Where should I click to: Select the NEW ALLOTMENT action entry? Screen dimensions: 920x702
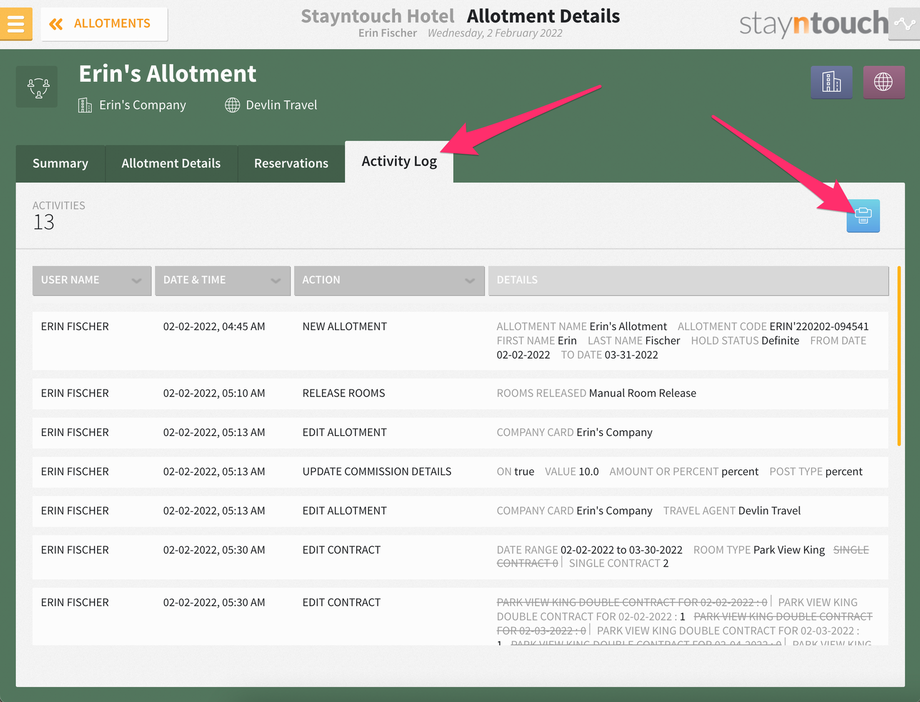[344, 326]
